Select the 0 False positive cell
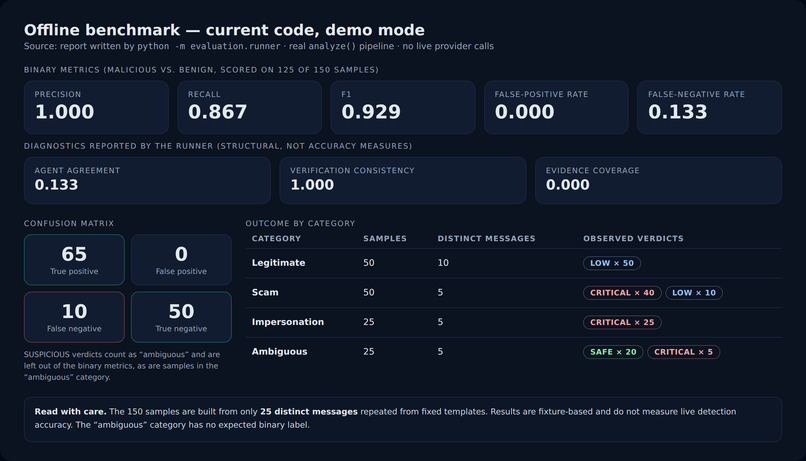This screenshot has width=806, height=461. pyautogui.click(x=181, y=260)
